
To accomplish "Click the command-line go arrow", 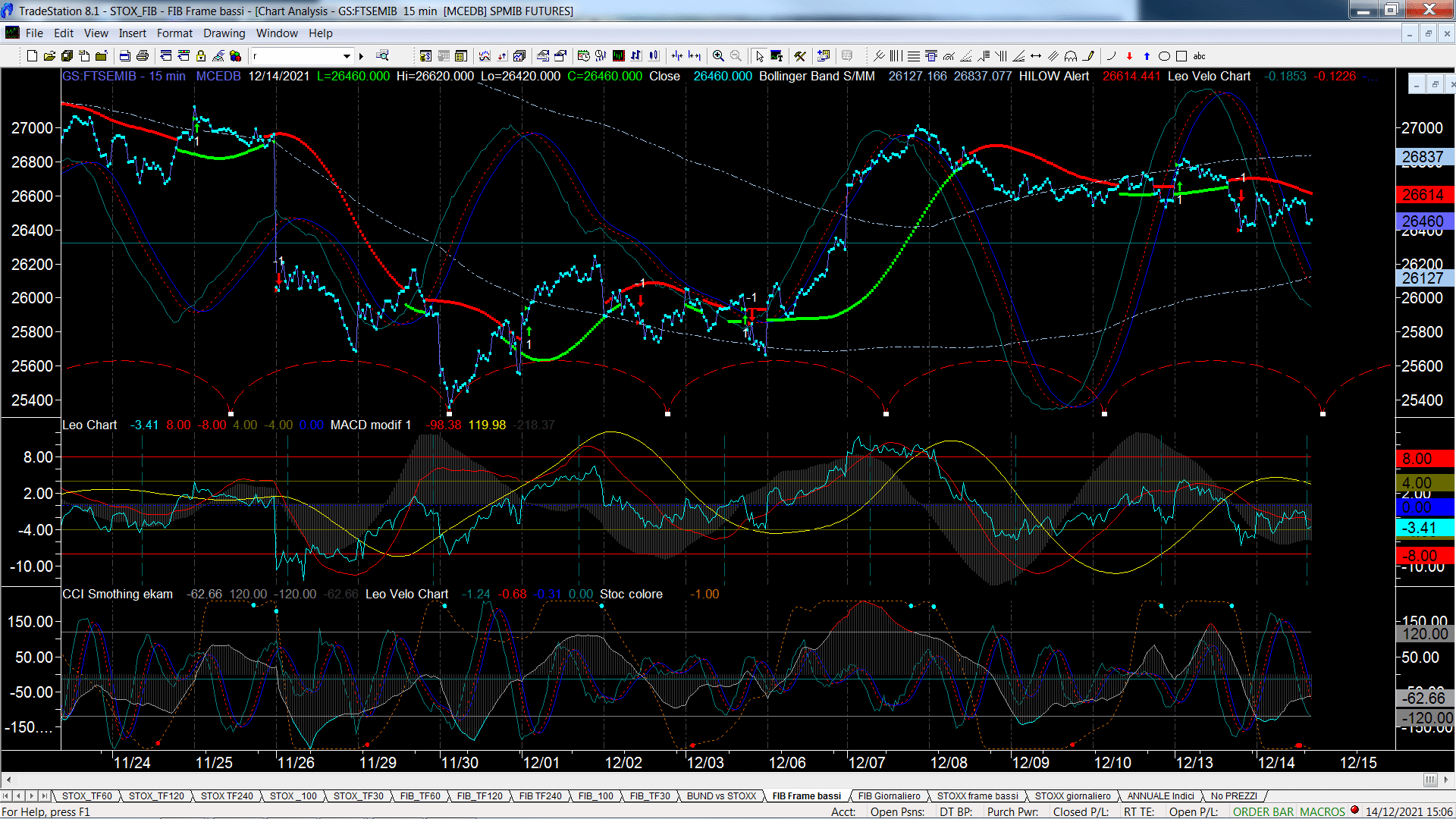I will 362,56.
